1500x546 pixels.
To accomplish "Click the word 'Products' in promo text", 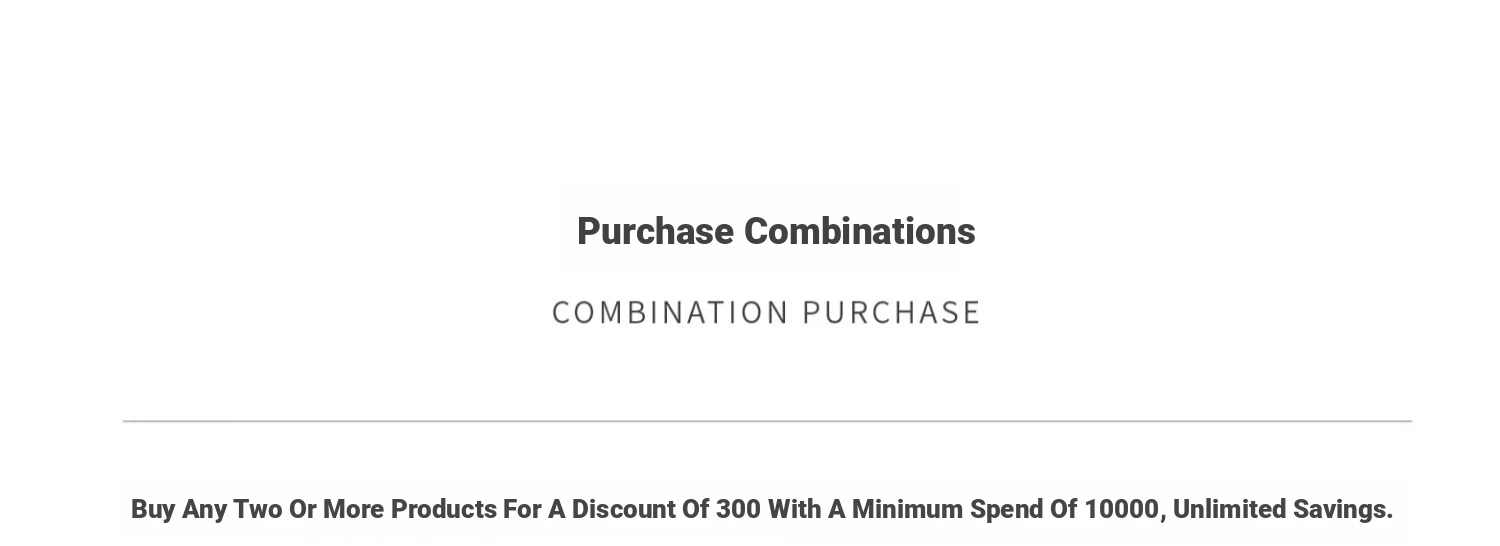I will [x=444, y=509].
